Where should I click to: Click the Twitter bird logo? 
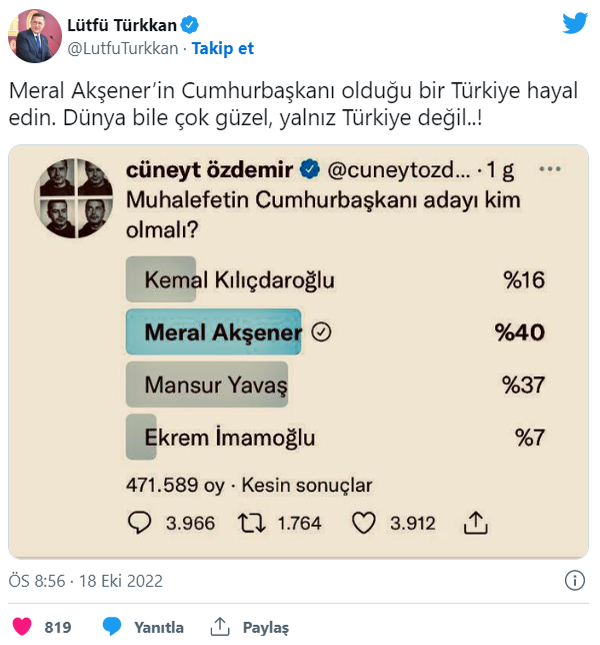(x=575, y=23)
